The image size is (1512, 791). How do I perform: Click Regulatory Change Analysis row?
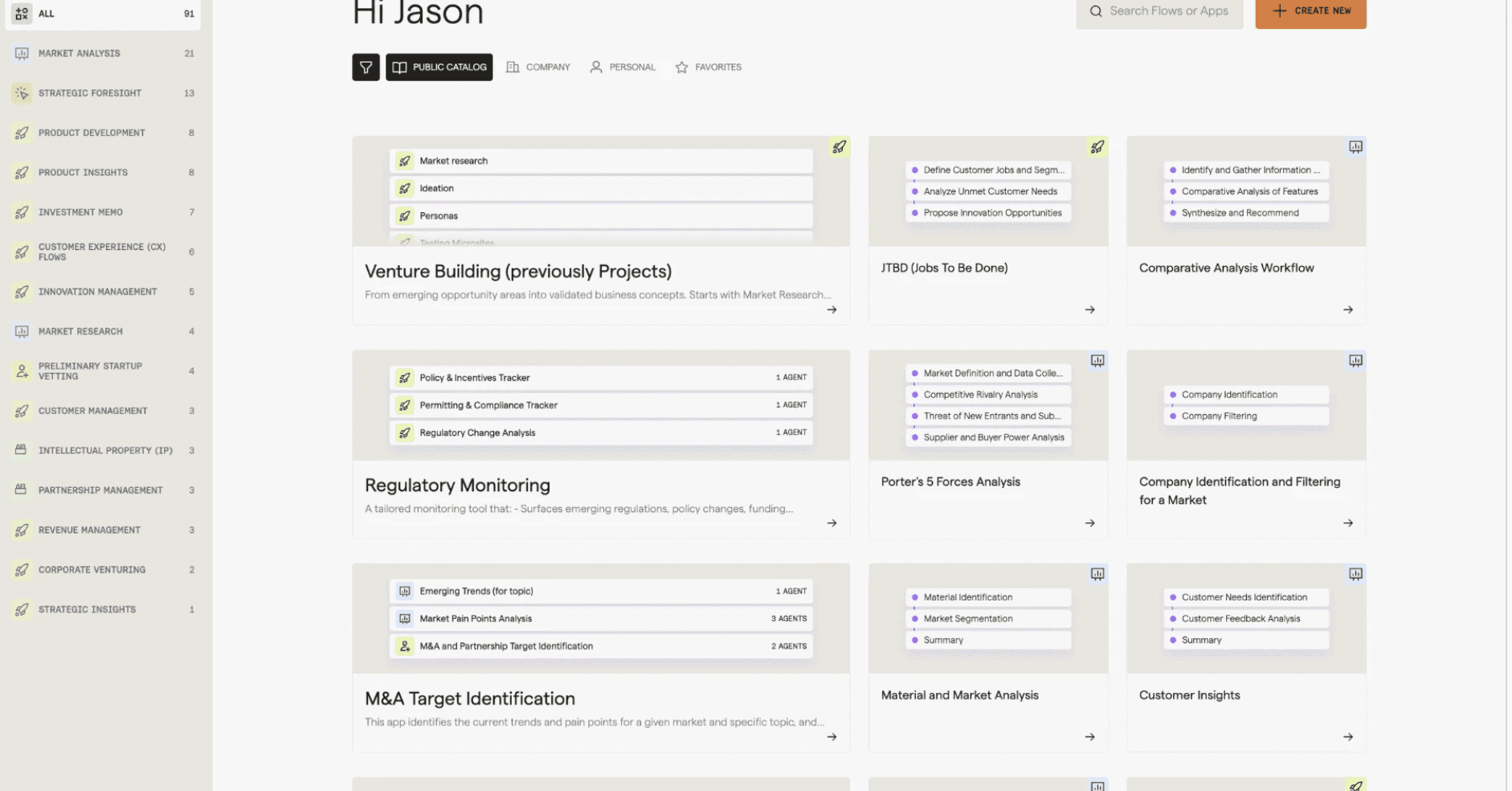(x=601, y=432)
